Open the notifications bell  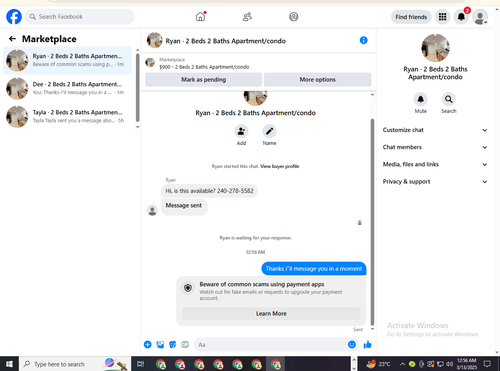click(x=461, y=17)
